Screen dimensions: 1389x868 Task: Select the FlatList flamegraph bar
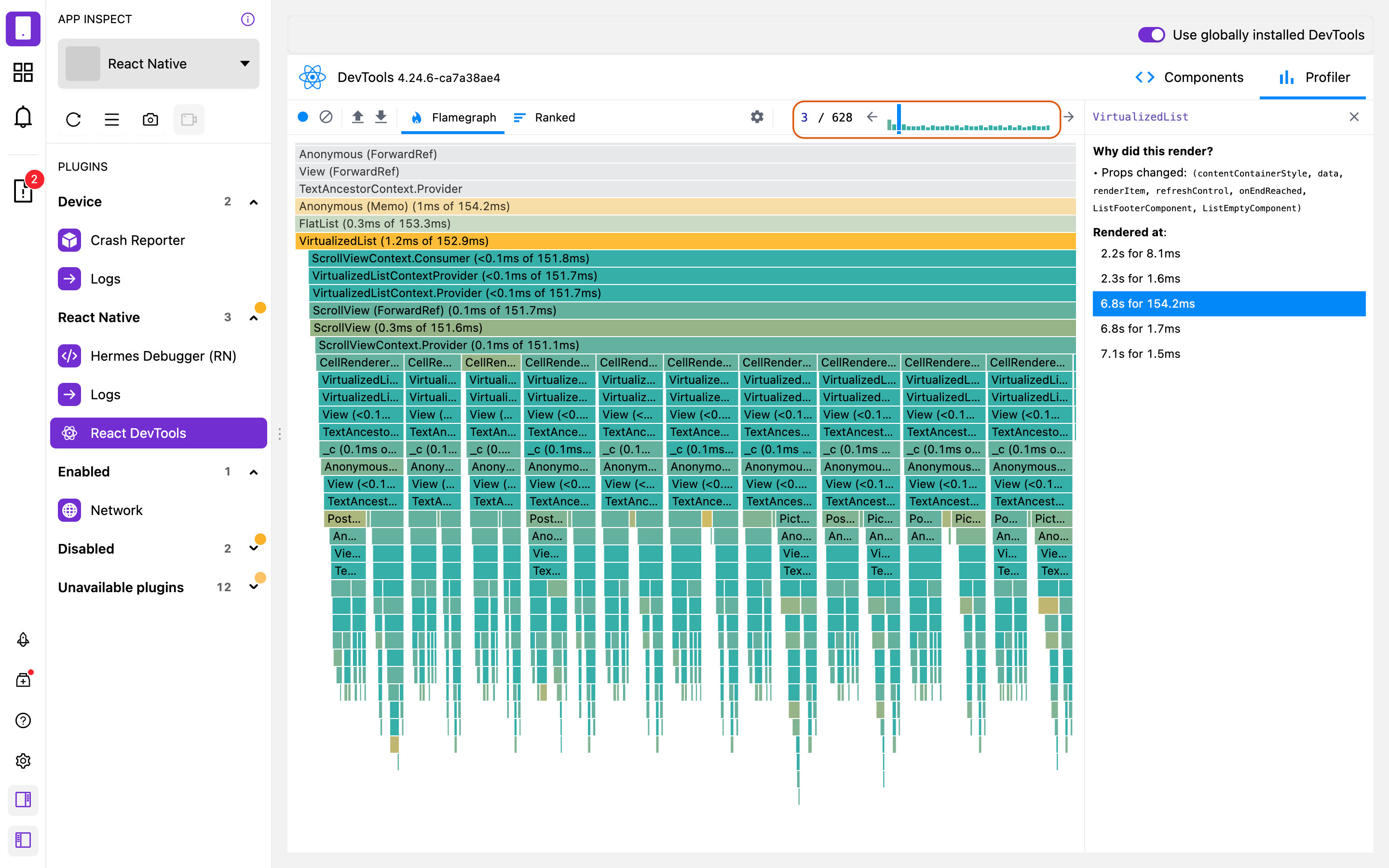tap(685, 224)
